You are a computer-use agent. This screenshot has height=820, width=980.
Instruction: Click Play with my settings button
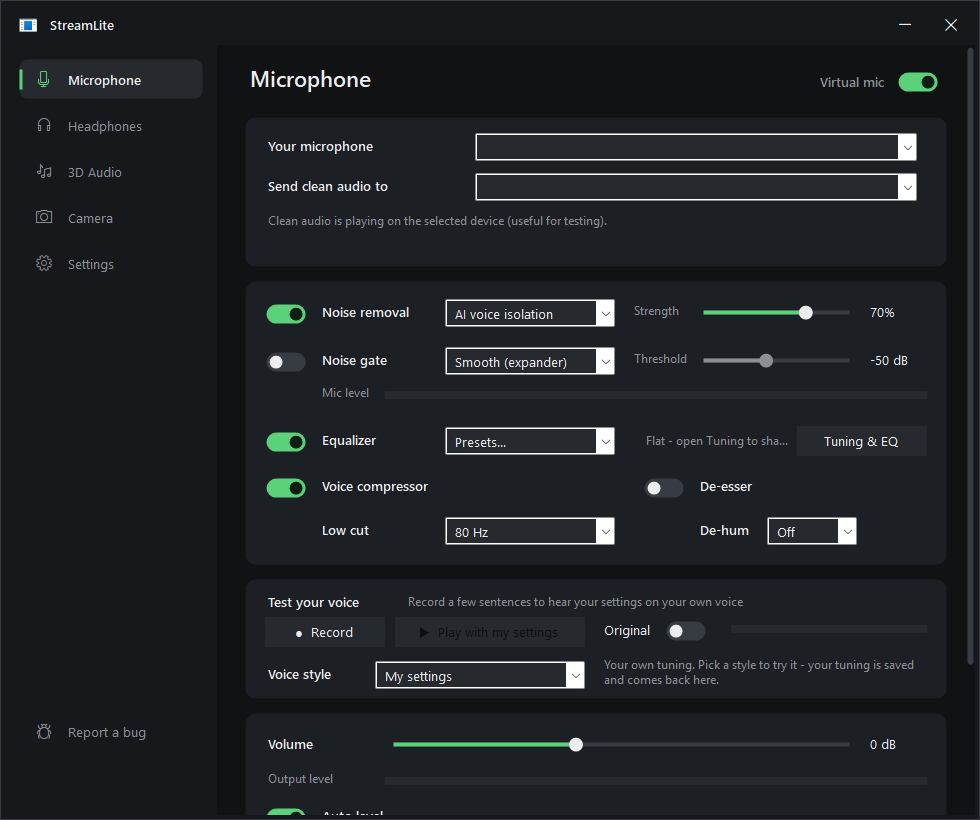[490, 632]
